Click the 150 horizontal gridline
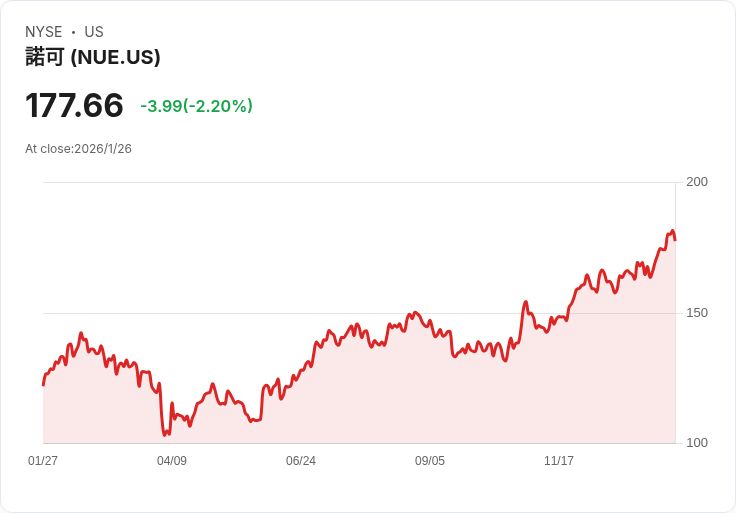 pos(250,313)
